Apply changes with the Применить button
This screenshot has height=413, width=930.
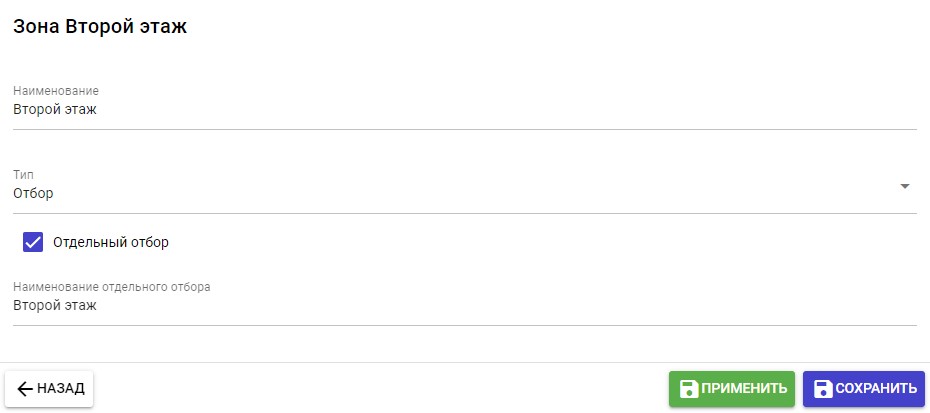click(x=732, y=389)
